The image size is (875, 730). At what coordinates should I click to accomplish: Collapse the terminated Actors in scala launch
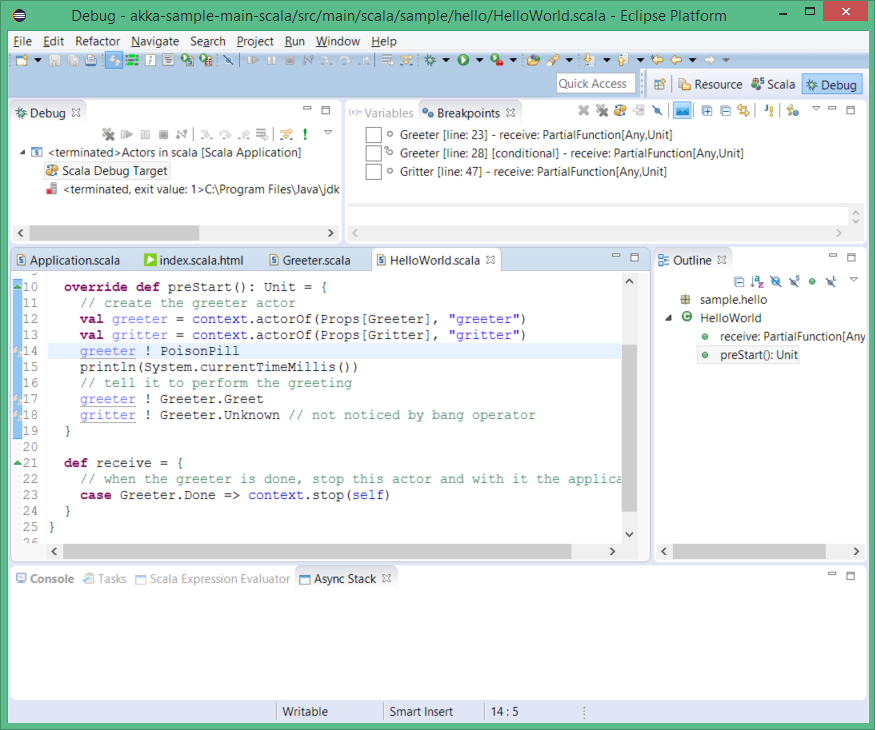(x=21, y=153)
